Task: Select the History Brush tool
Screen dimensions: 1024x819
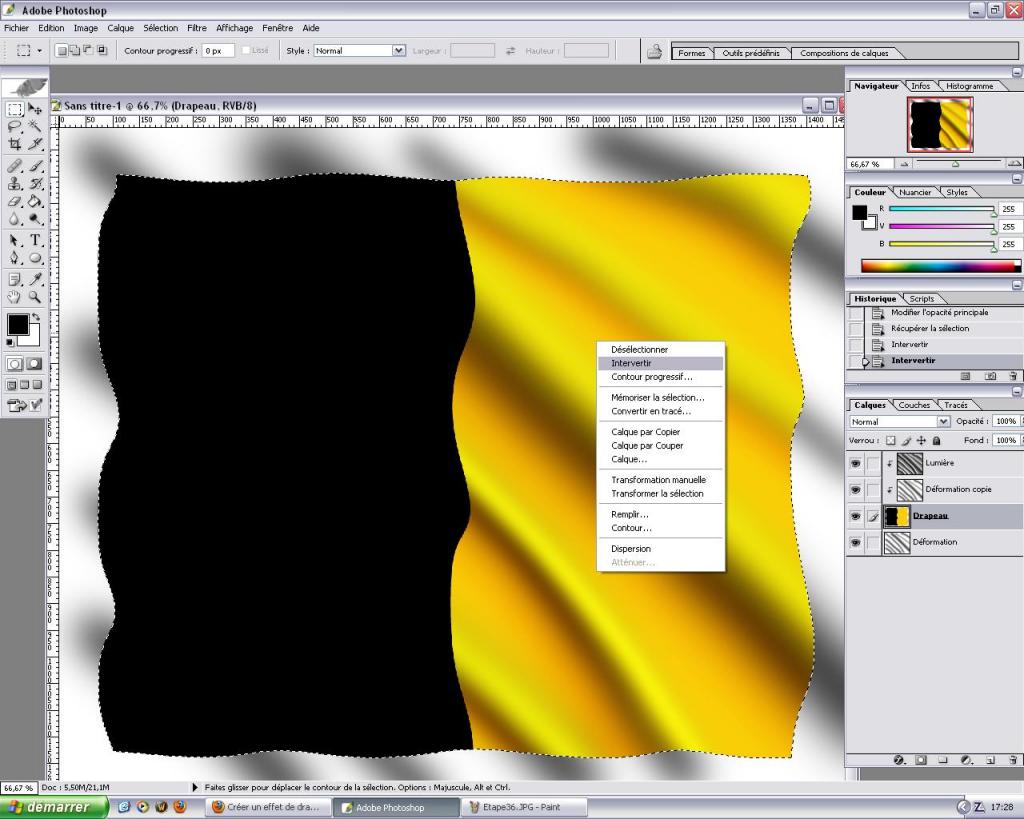Action: coord(35,184)
